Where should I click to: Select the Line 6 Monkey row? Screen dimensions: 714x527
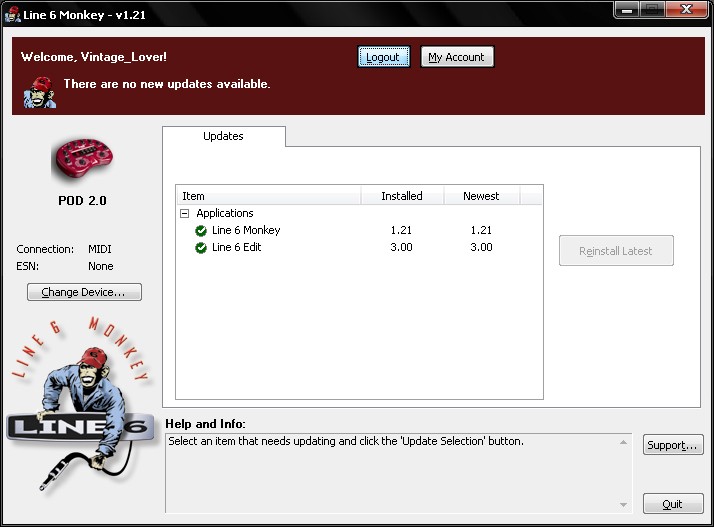coord(359,230)
